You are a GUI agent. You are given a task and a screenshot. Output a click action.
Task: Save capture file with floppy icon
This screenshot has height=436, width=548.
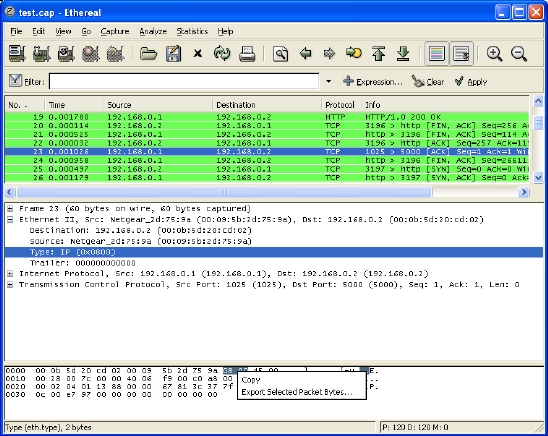[173, 53]
